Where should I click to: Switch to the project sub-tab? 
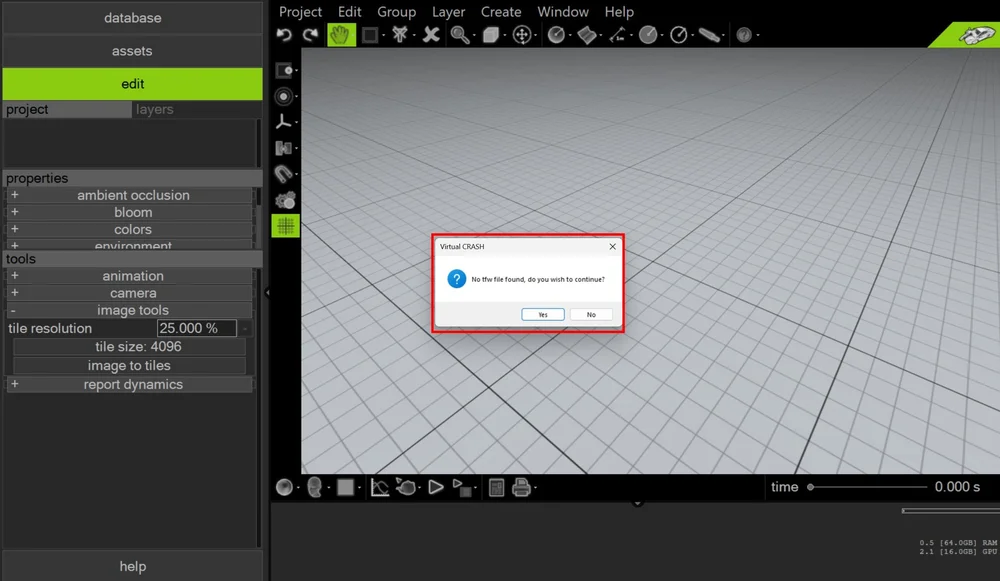(67, 109)
